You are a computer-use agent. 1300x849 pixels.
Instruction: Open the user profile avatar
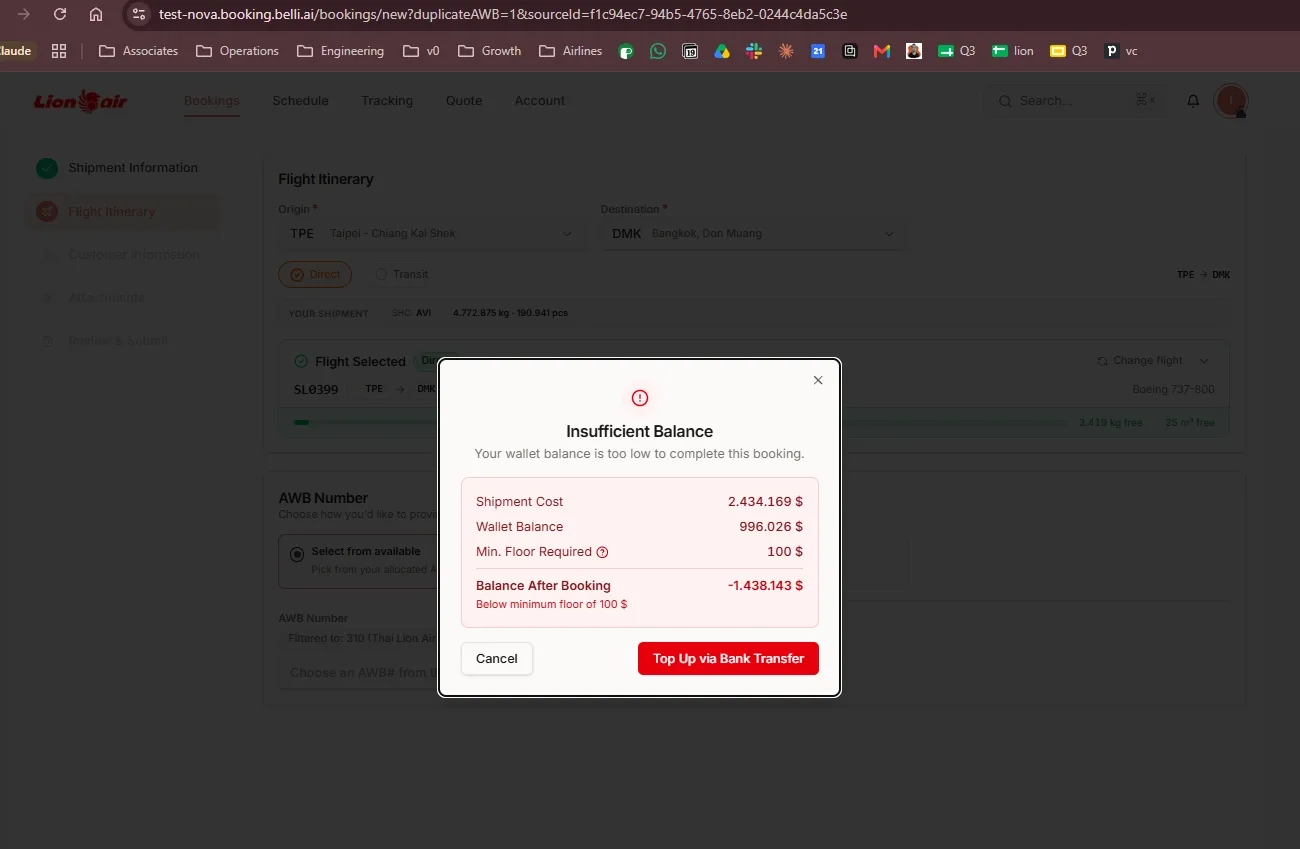pos(1230,101)
